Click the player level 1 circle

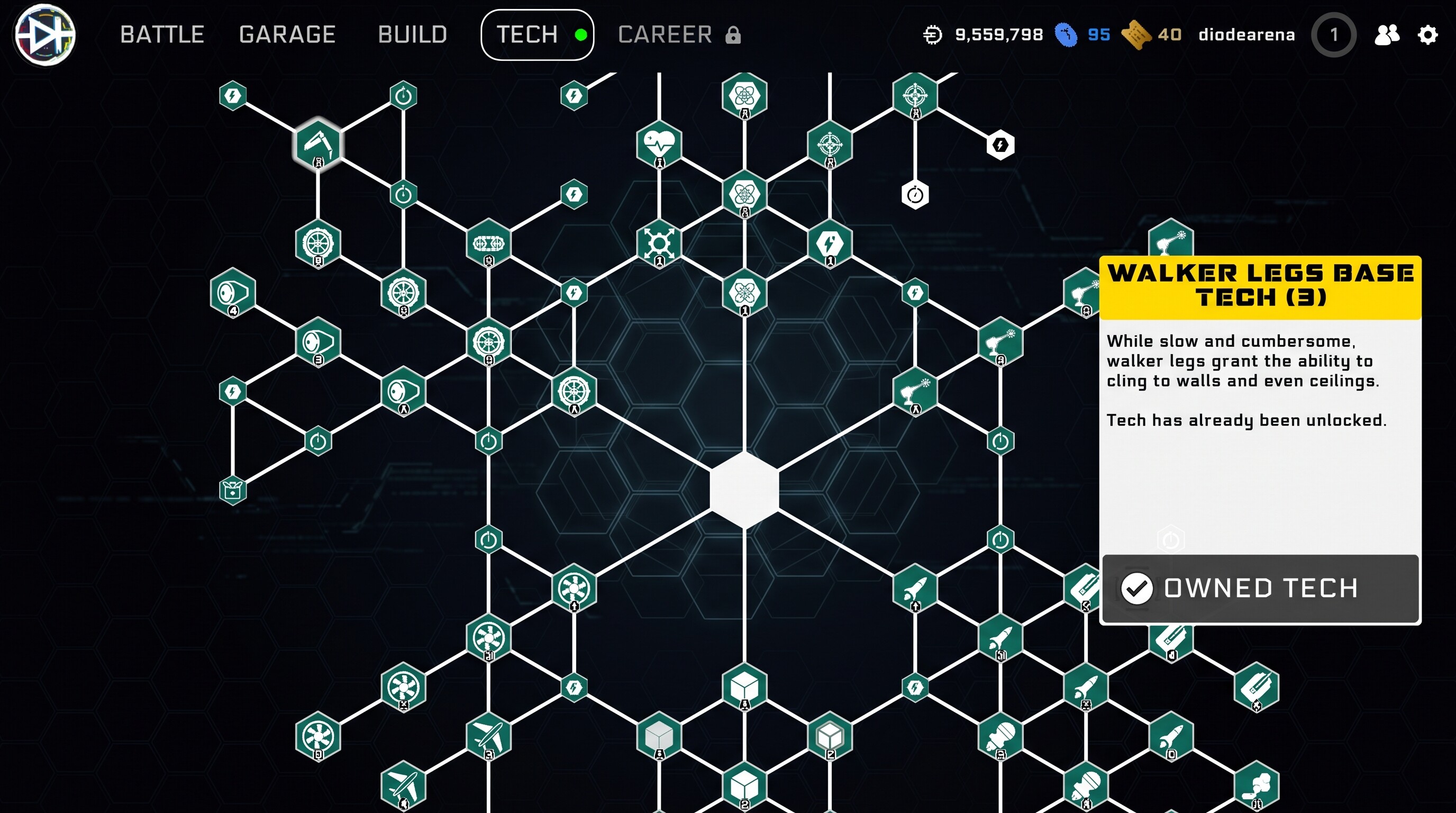(x=1334, y=35)
